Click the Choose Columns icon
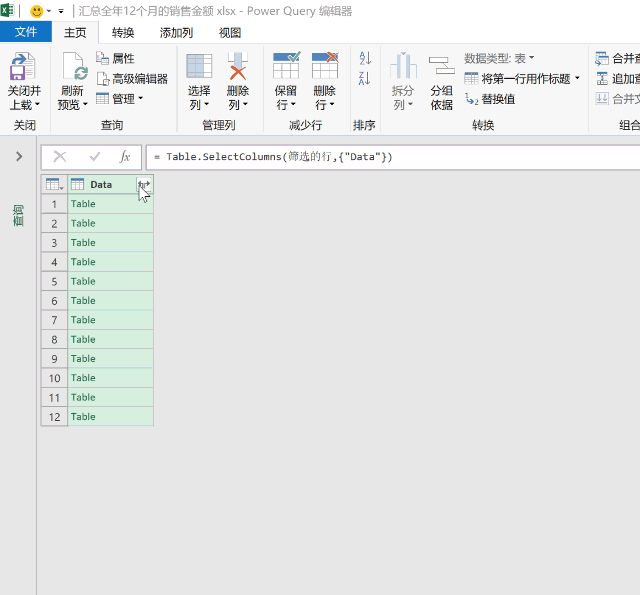640x595 pixels. [x=199, y=68]
